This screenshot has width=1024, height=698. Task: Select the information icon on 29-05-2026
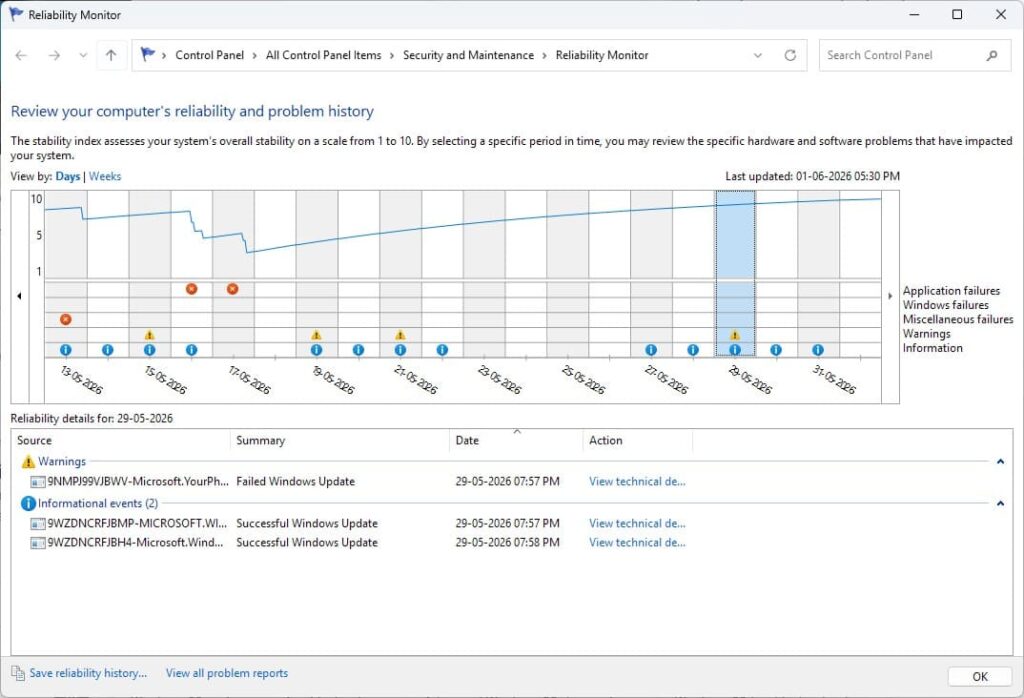[x=735, y=350]
